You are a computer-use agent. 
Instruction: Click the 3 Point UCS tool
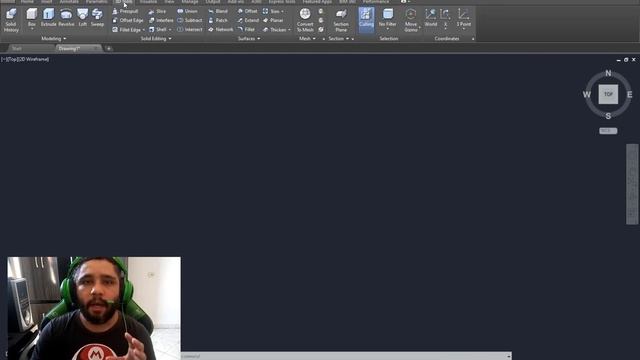[x=464, y=18]
